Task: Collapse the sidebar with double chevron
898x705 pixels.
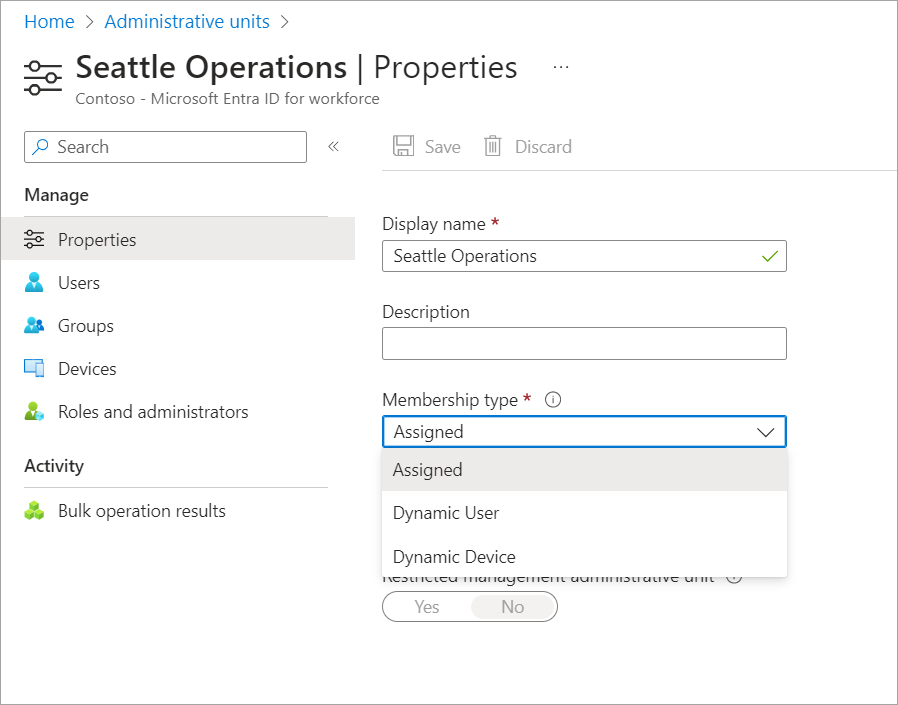Action: click(334, 147)
